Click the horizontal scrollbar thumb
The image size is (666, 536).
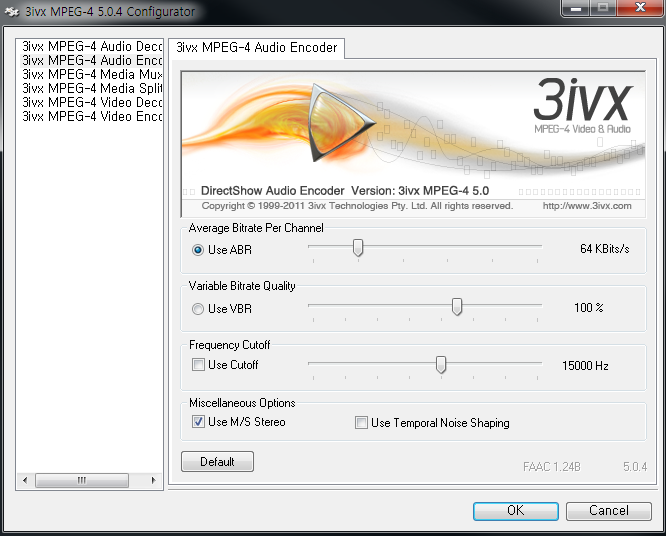pos(82,480)
